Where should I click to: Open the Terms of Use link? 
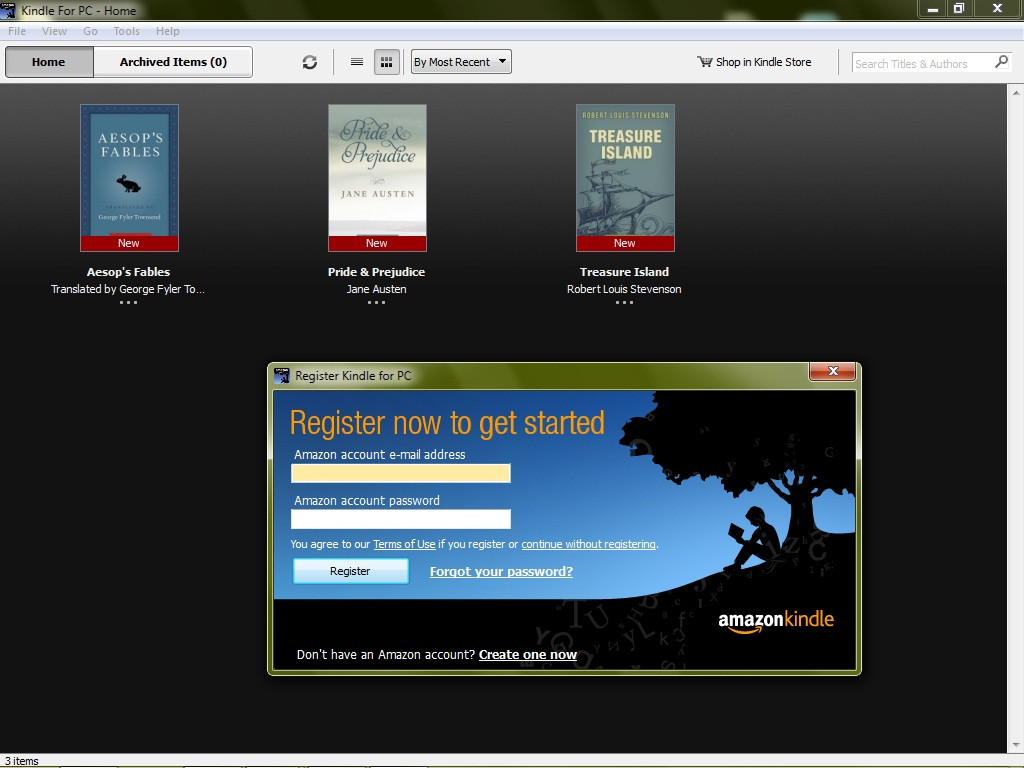pyautogui.click(x=404, y=544)
